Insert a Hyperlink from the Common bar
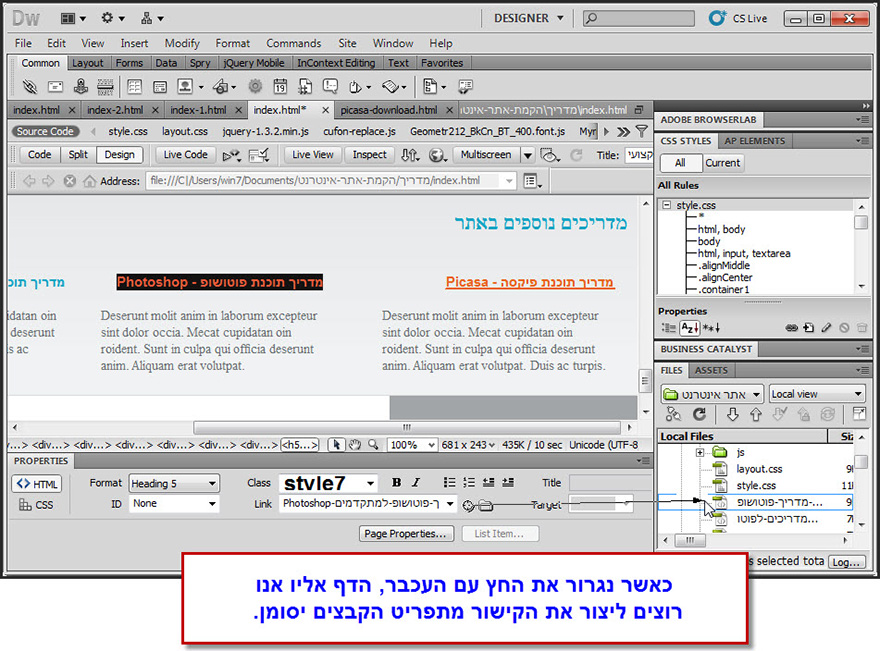Screen dimensions: 880x651 (x=29, y=86)
